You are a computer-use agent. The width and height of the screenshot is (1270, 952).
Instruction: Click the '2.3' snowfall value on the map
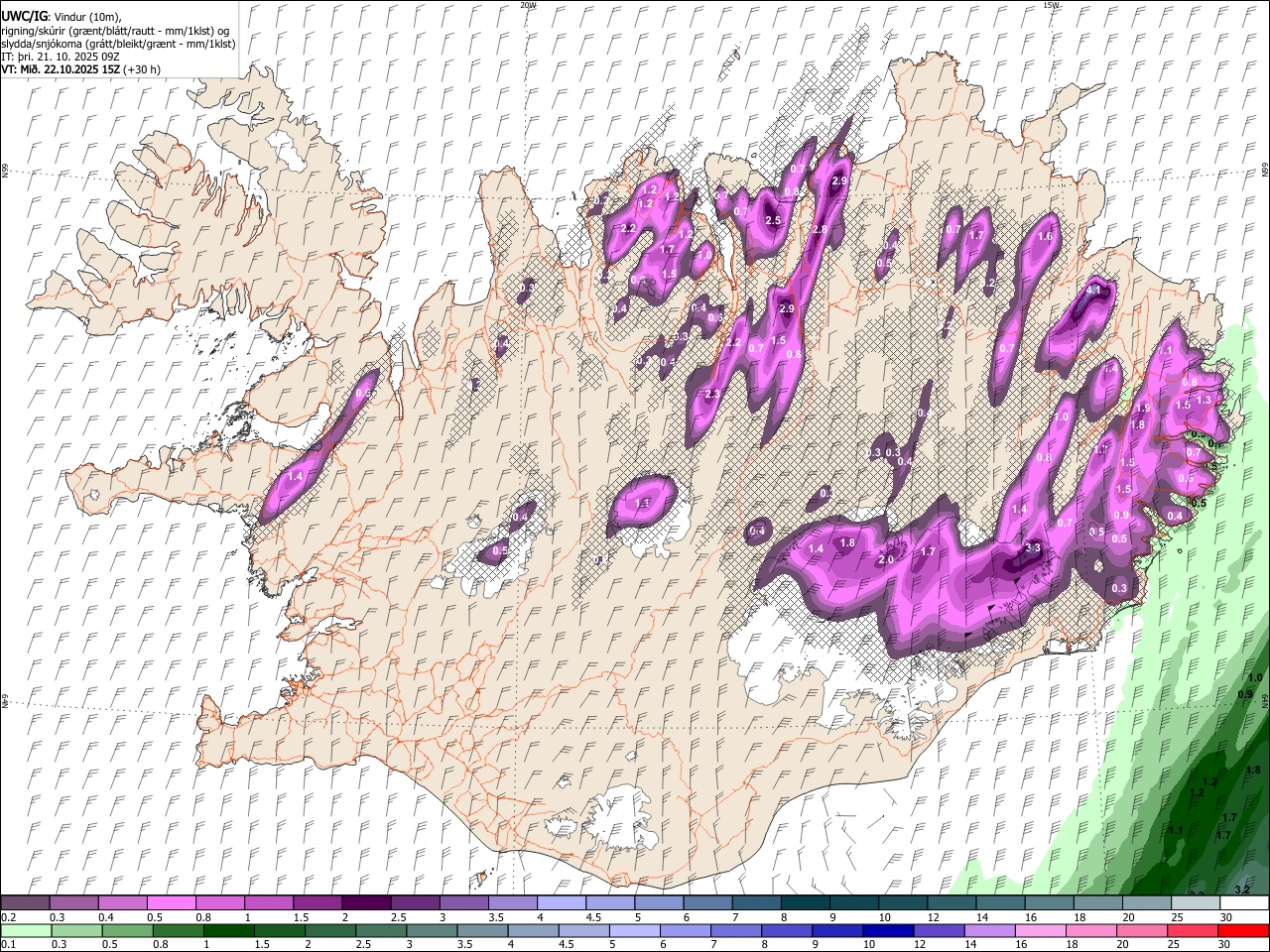[711, 394]
